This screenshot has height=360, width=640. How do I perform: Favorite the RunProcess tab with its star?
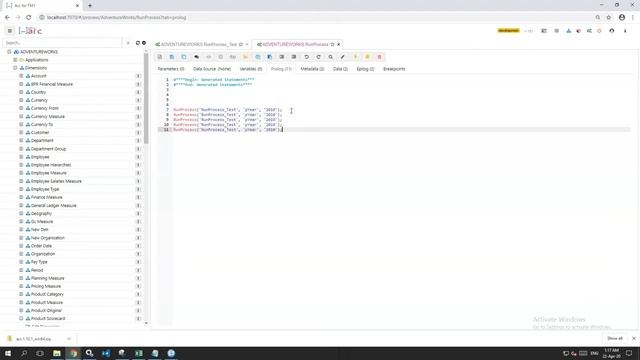332,44
